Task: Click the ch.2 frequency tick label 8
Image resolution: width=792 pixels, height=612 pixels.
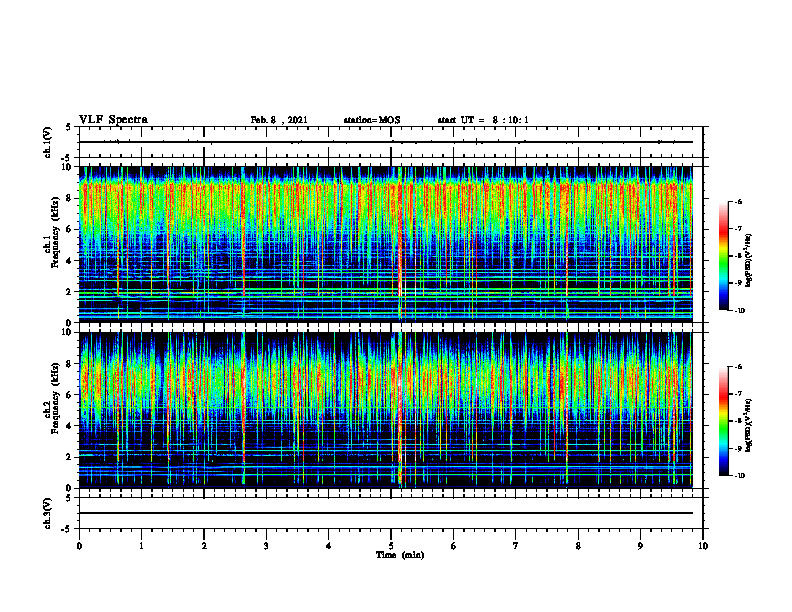Action: 69,364
